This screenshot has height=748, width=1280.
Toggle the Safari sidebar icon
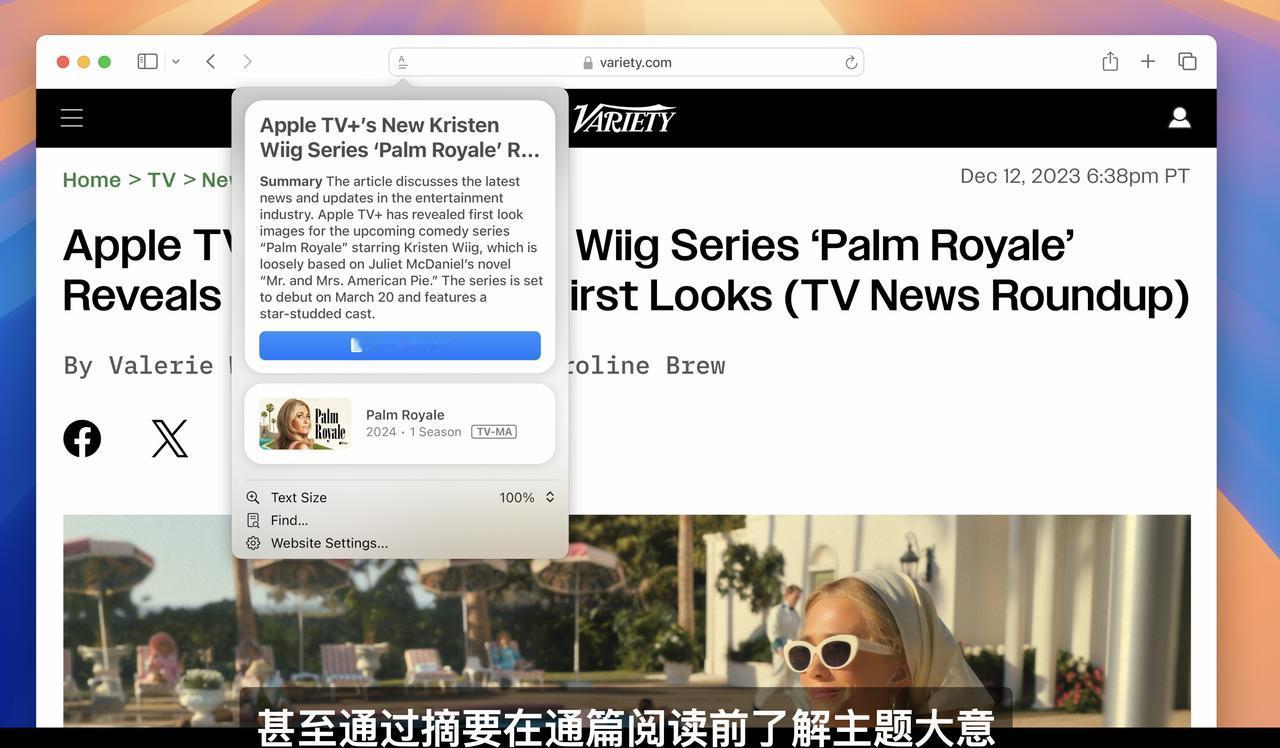(x=147, y=62)
